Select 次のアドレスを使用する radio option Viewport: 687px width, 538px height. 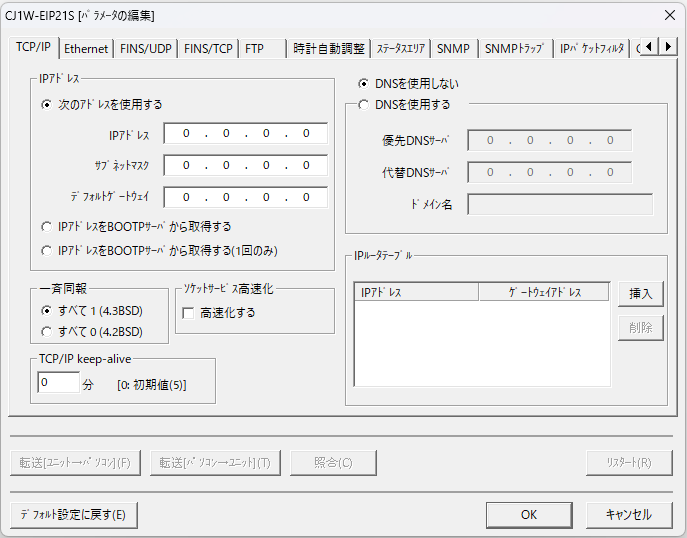101,105
